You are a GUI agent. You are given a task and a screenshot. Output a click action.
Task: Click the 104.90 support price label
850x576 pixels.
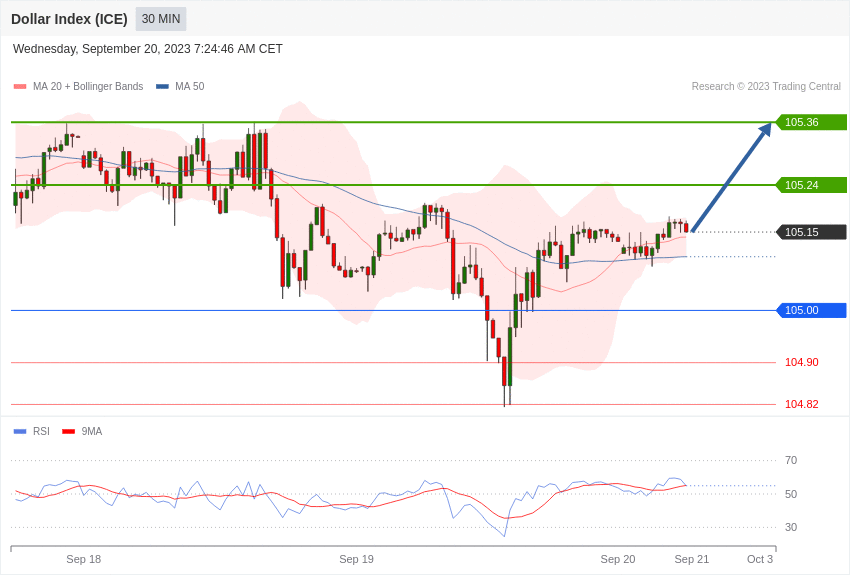[x=802, y=362]
